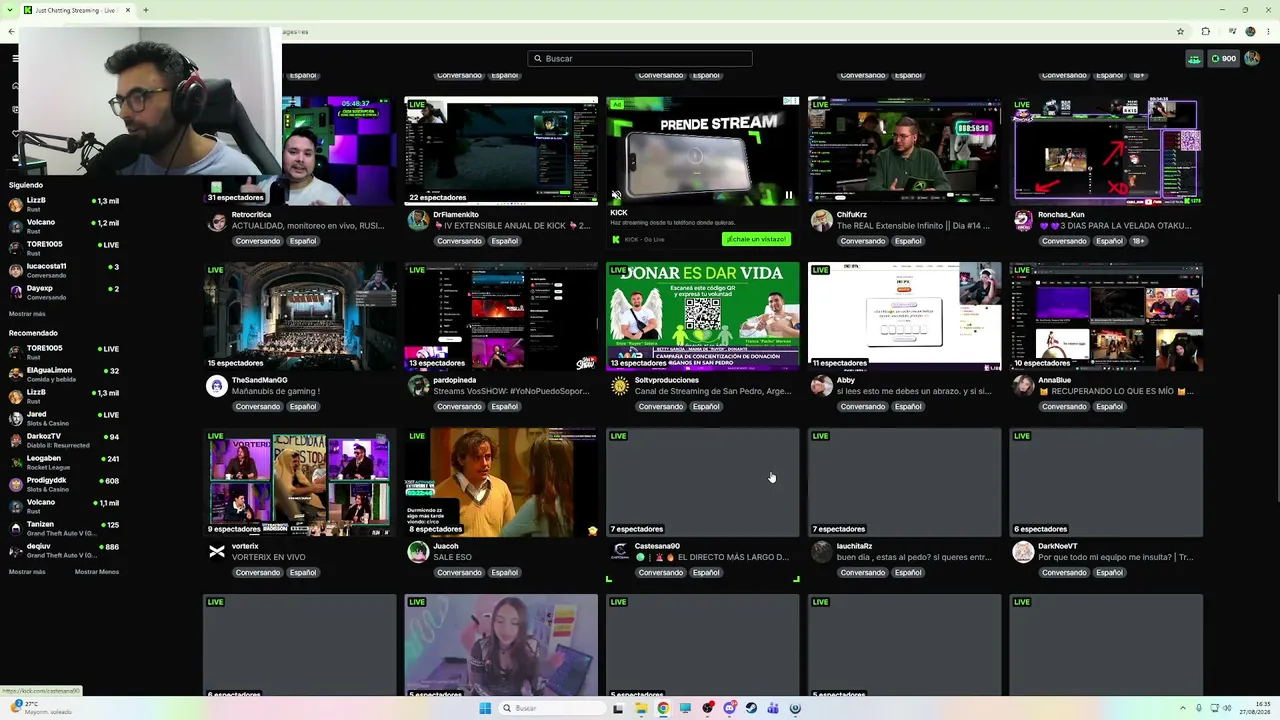Open pardopineda stream thumbnail
The height and width of the screenshot is (720, 1280).
point(501,317)
